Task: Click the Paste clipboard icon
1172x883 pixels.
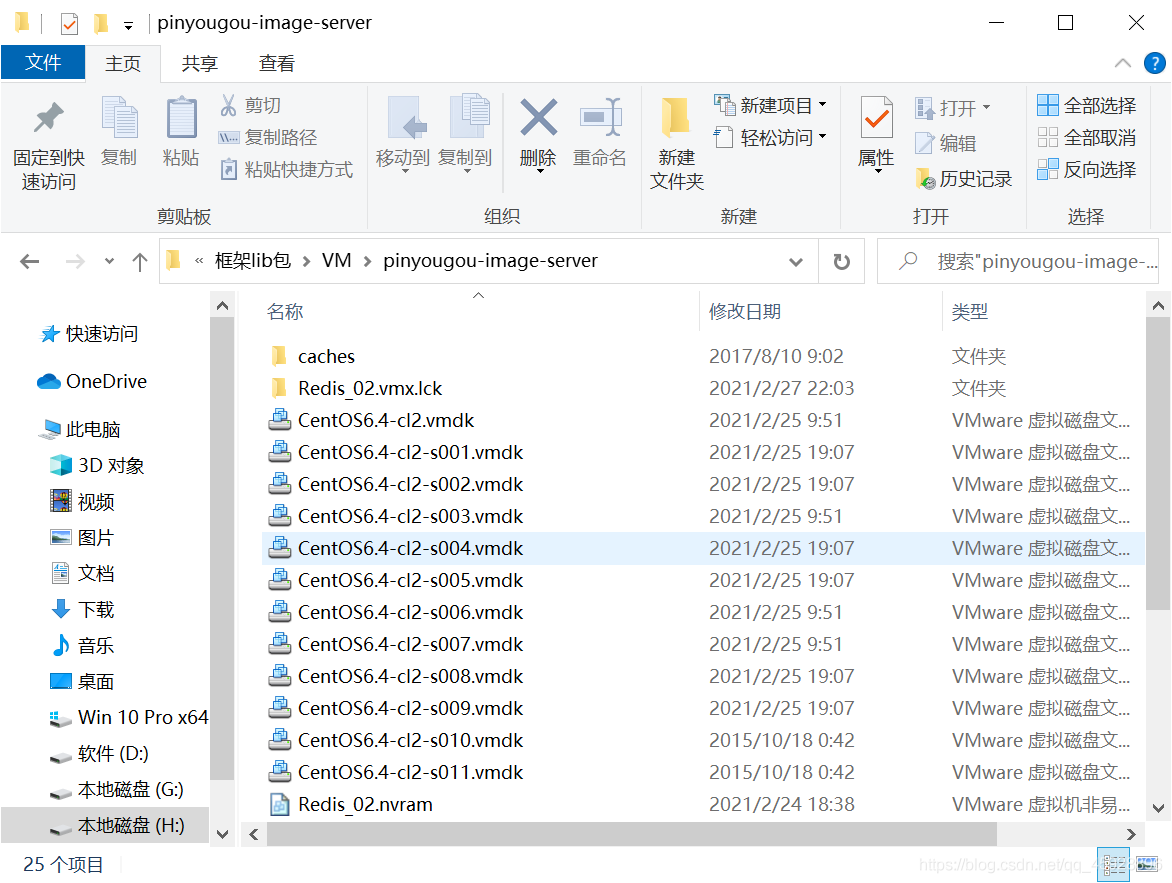Action: click(x=181, y=117)
